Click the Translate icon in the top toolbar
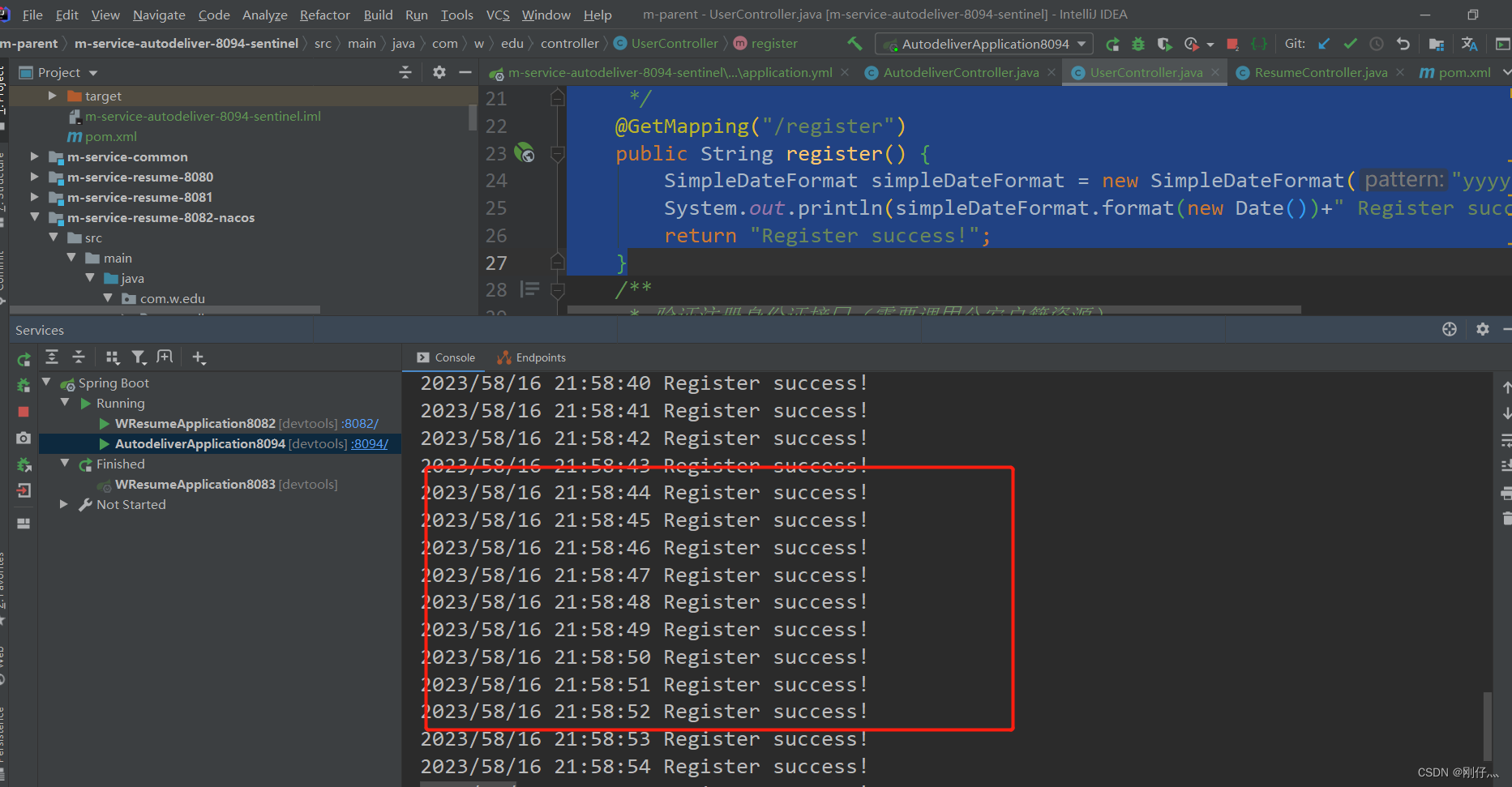The width and height of the screenshot is (1512, 787). tap(1469, 44)
